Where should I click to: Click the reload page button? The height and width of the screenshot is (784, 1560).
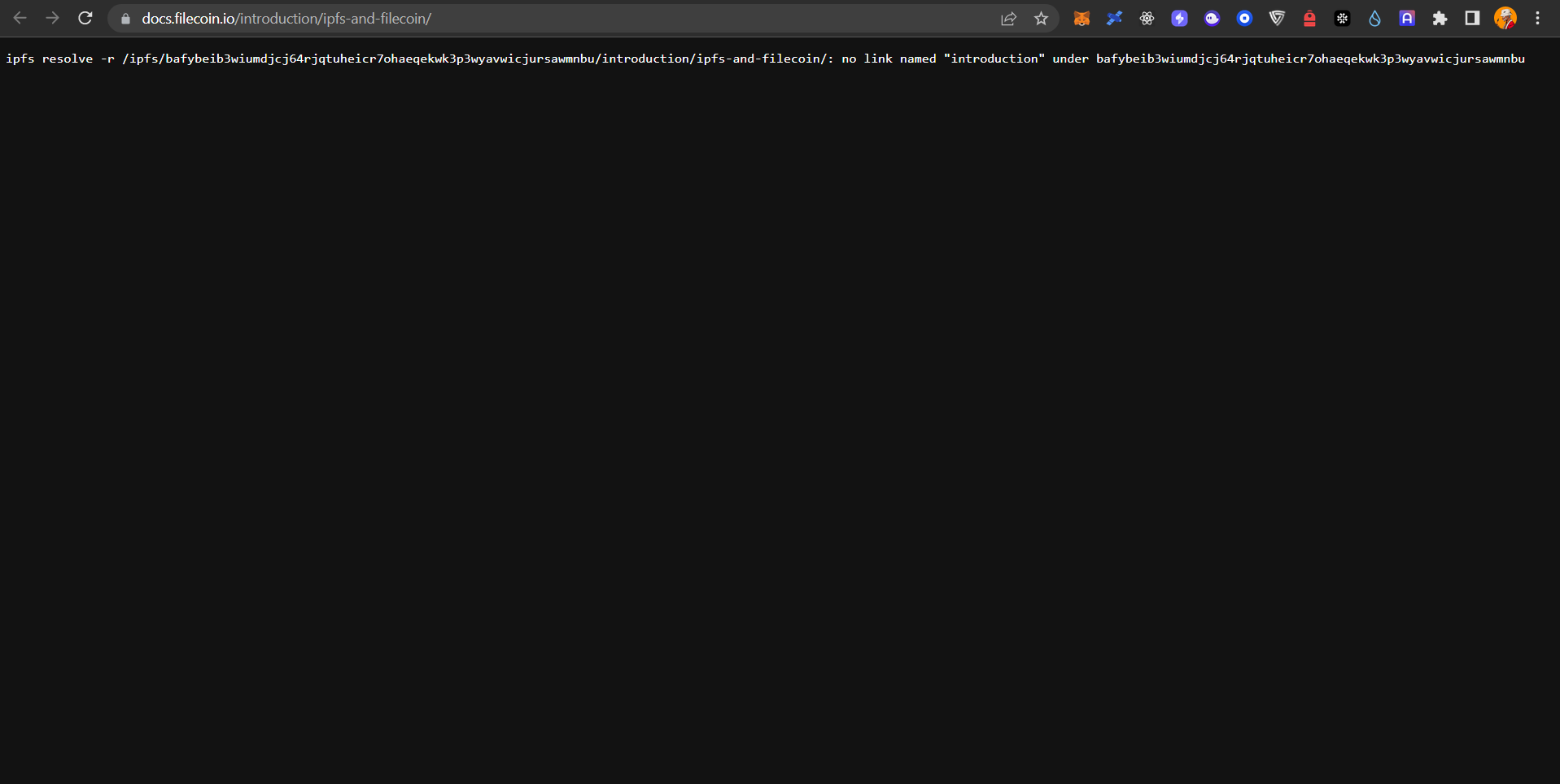tap(85, 18)
